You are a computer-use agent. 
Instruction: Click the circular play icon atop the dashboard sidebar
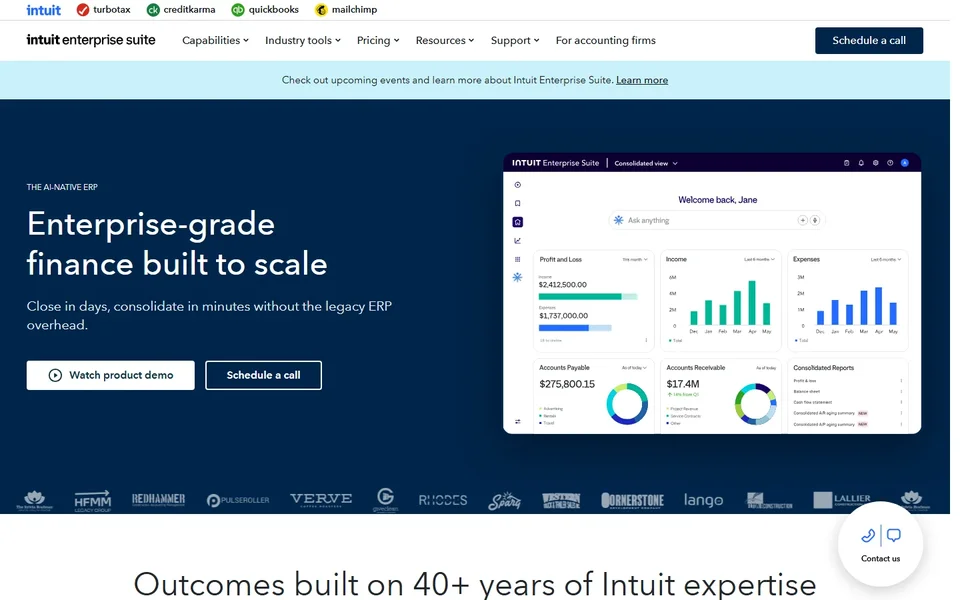pyautogui.click(x=517, y=185)
